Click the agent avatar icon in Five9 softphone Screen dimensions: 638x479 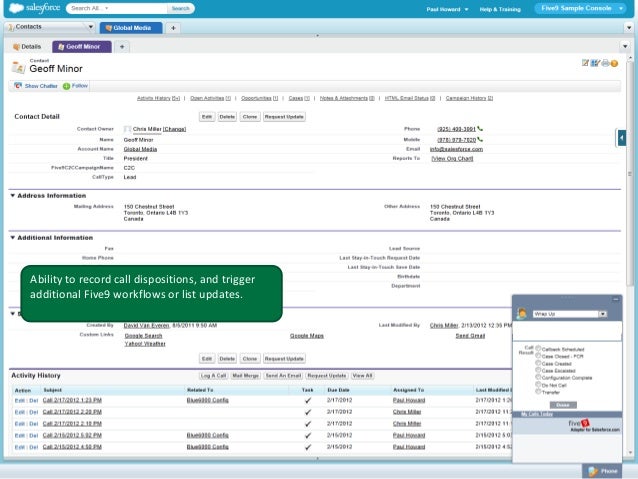[522, 313]
